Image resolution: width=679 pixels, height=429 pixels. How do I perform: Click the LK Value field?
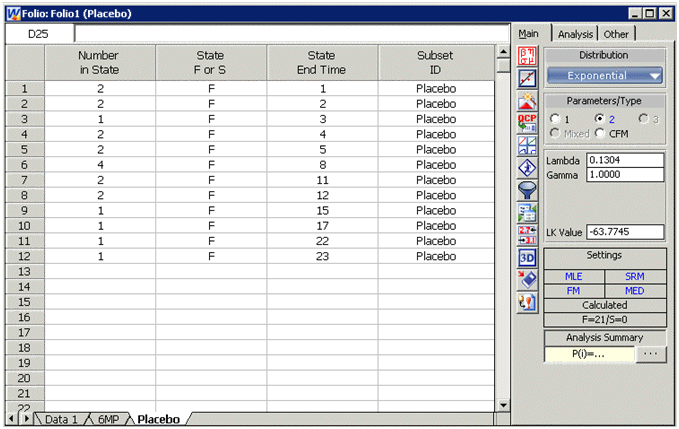coord(625,232)
